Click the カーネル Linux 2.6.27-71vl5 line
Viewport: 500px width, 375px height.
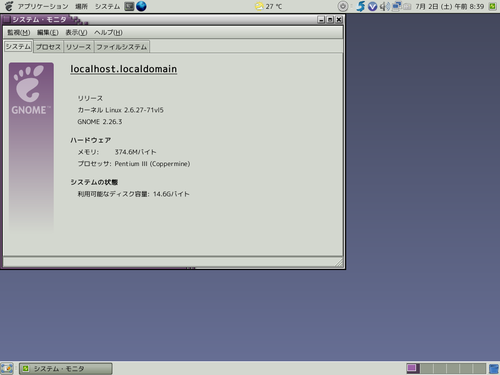[x=120, y=110]
